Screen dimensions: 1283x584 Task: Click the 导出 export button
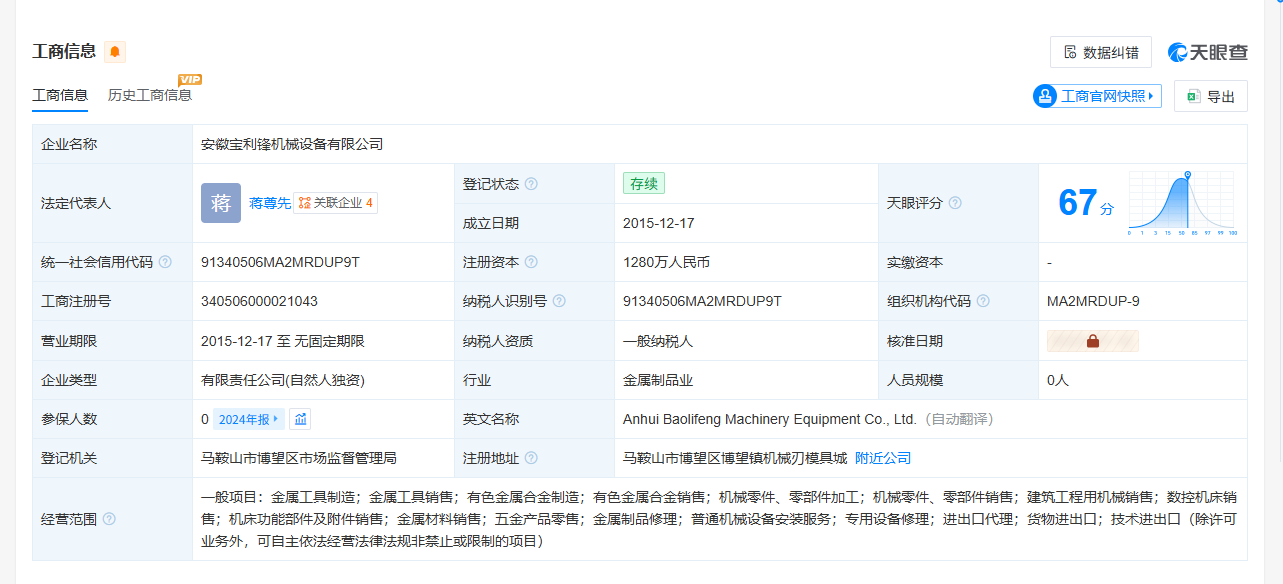[1211, 96]
